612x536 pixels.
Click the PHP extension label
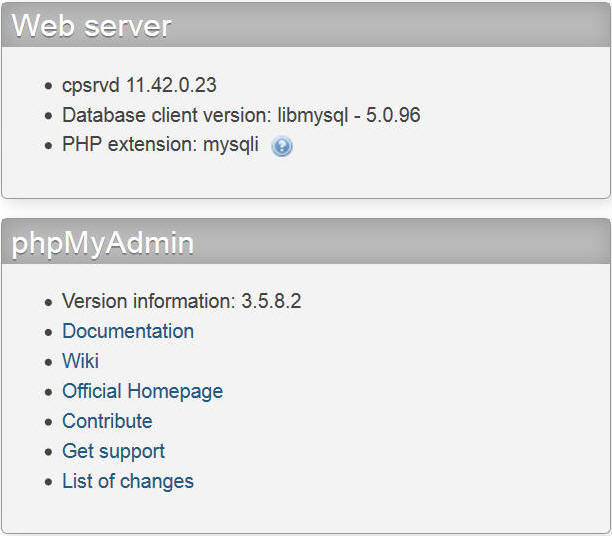tap(130, 145)
